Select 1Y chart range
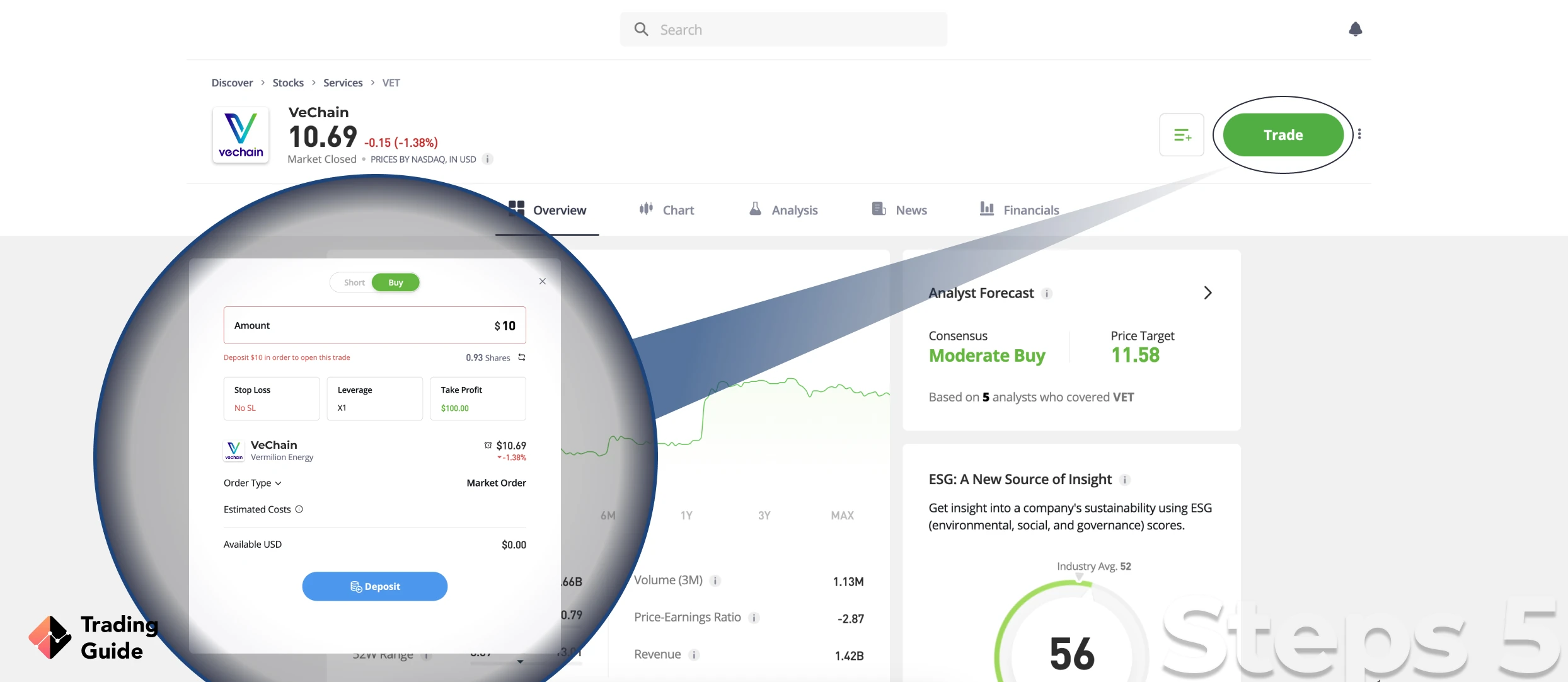 [x=686, y=516]
